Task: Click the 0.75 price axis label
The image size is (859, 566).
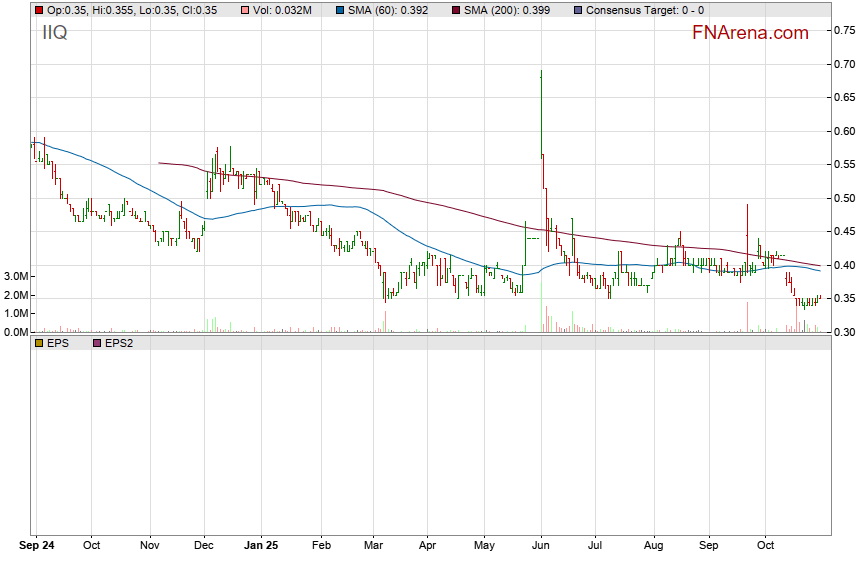Action: click(843, 31)
